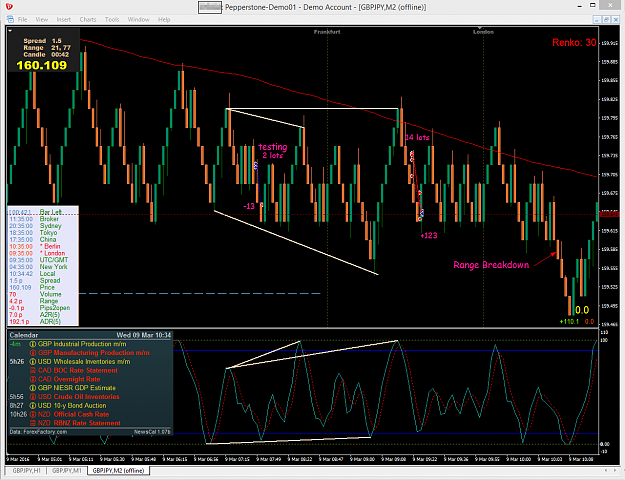Open the Insert menu

[63, 19]
